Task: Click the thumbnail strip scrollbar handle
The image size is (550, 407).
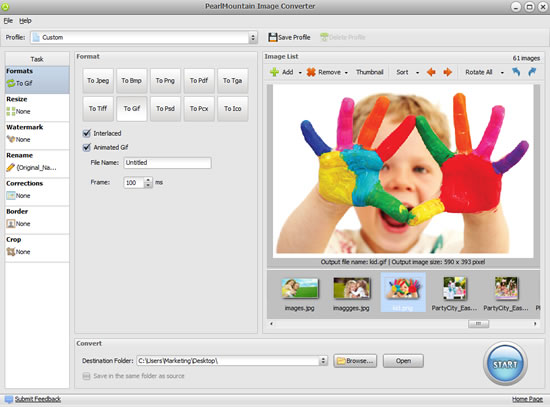Action: [x=478, y=323]
